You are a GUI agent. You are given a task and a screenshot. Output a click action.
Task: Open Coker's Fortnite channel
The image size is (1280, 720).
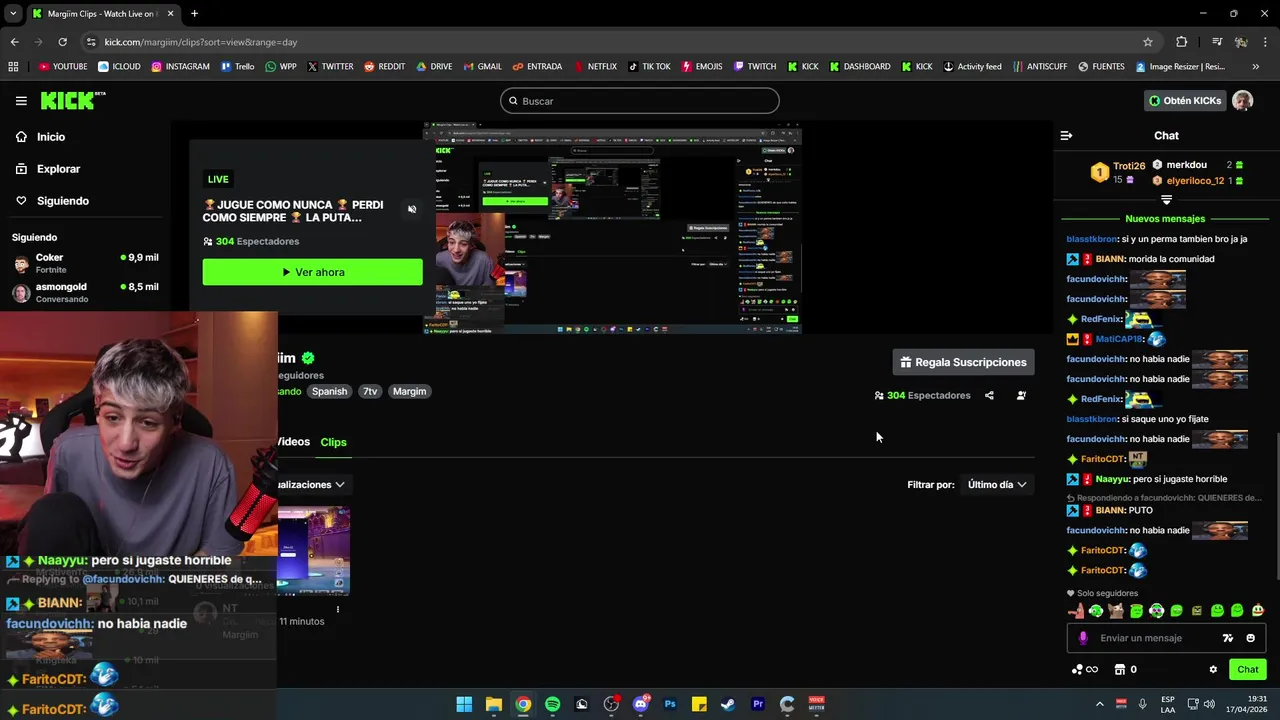(85, 263)
